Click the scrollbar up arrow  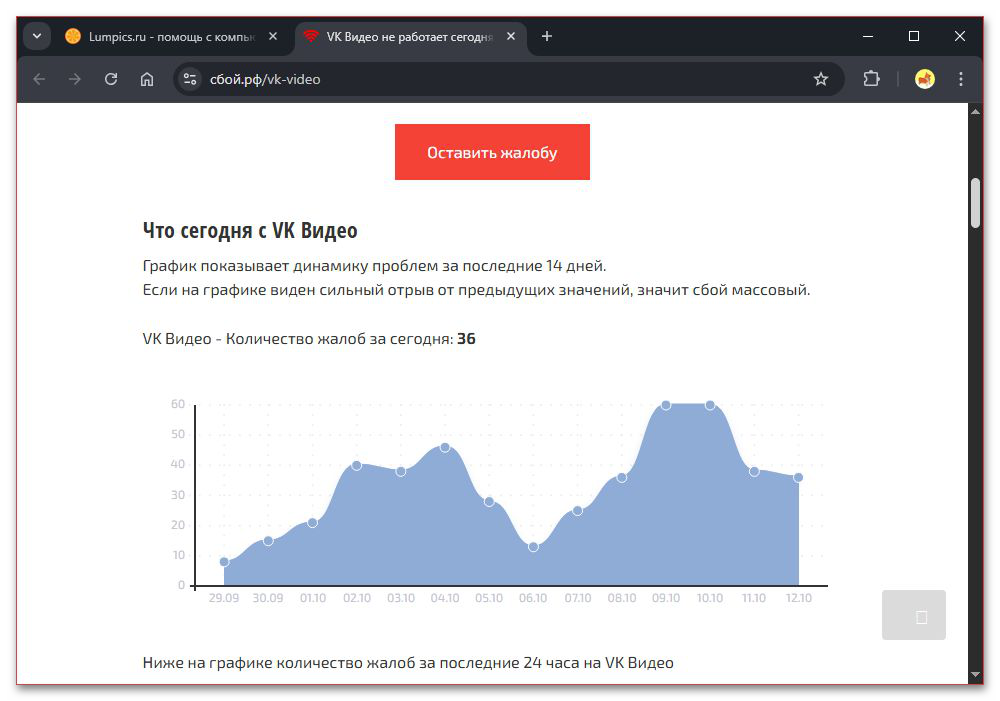pos(975,112)
